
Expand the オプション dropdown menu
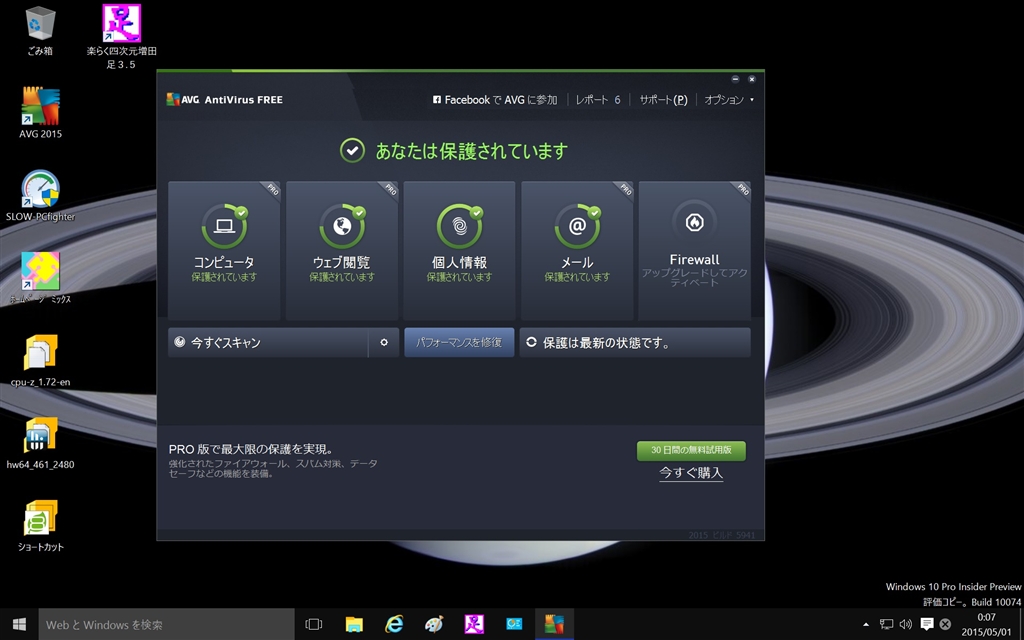729,100
